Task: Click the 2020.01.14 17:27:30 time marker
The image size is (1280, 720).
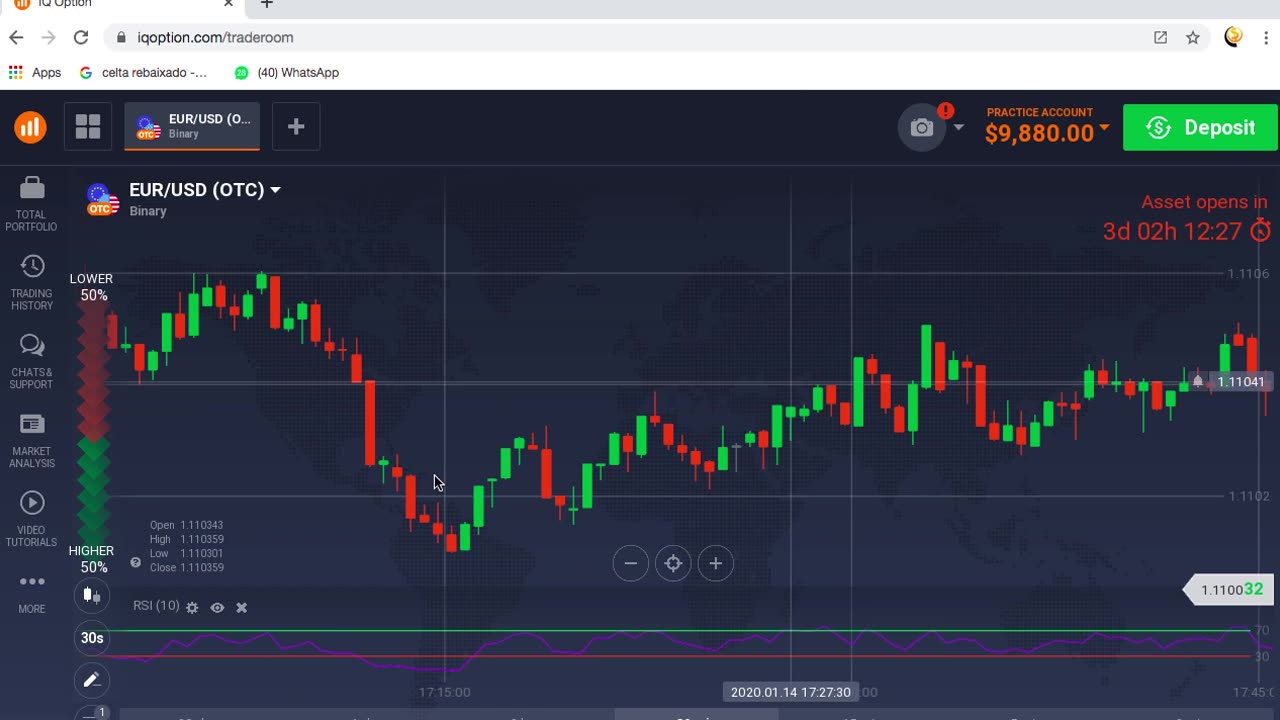Action: click(x=790, y=692)
